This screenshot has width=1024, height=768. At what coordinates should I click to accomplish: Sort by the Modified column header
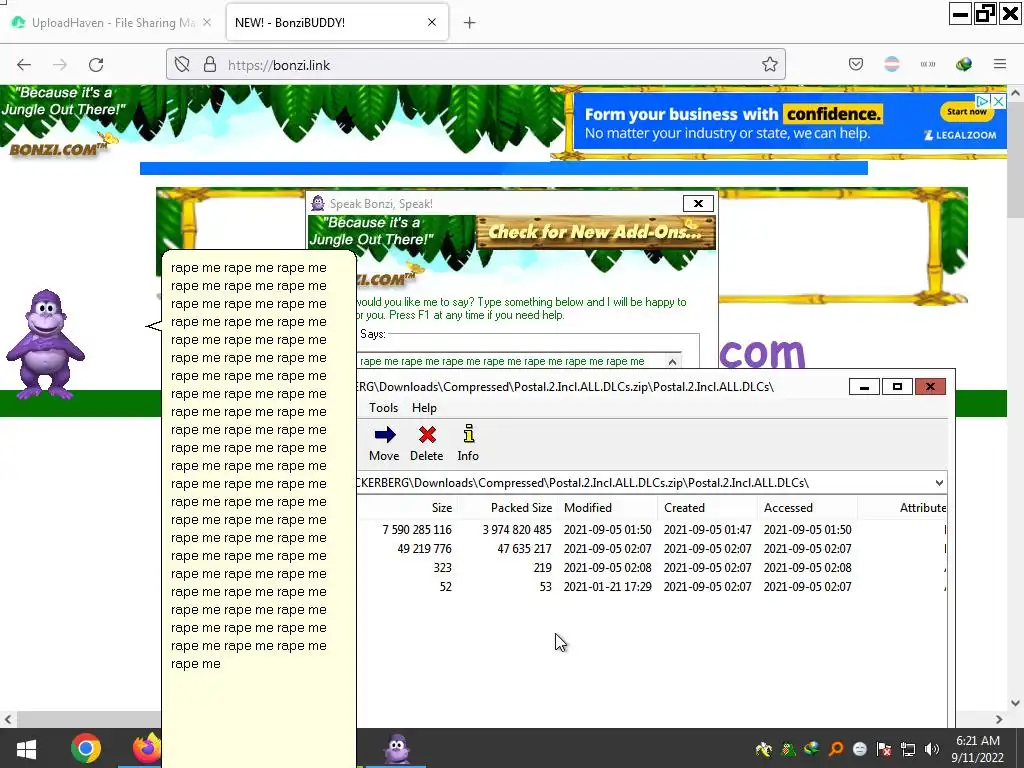pos(607,507)
